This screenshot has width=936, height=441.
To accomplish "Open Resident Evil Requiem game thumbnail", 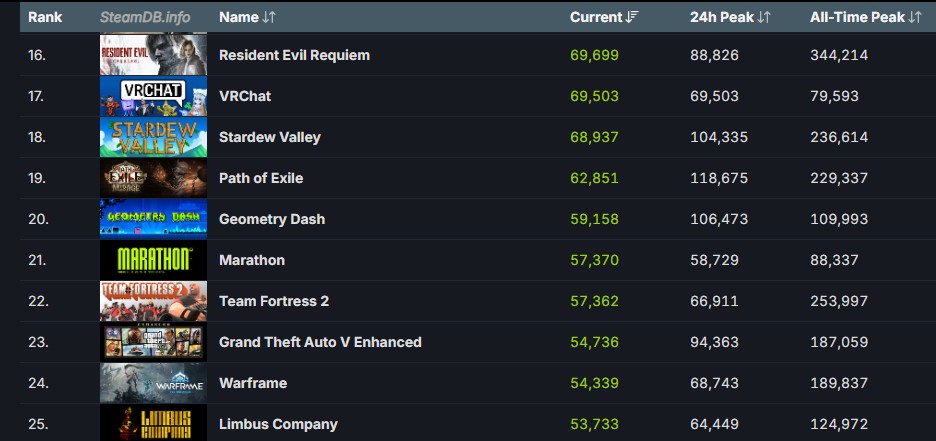I will coord(153,55).
